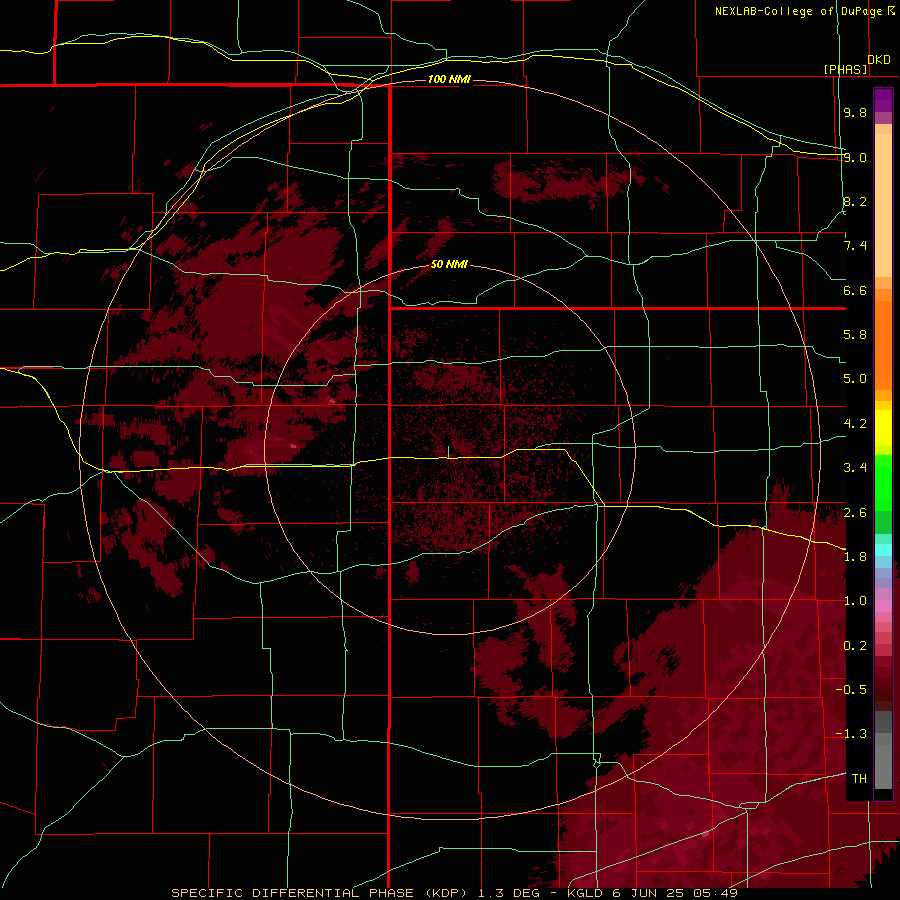Image resolution: width=900 pixels, height=900 pixels.
Task: Click the NEXLAB-College of DuPage label
Action: tap(798, 11)
